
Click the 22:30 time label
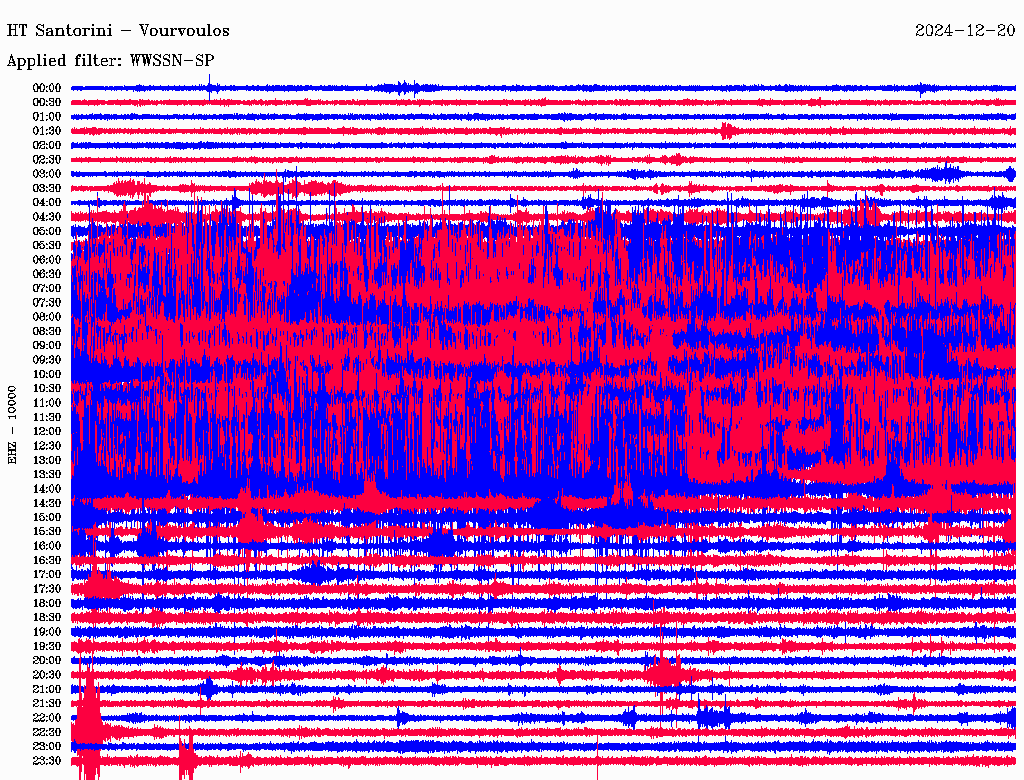47,732
